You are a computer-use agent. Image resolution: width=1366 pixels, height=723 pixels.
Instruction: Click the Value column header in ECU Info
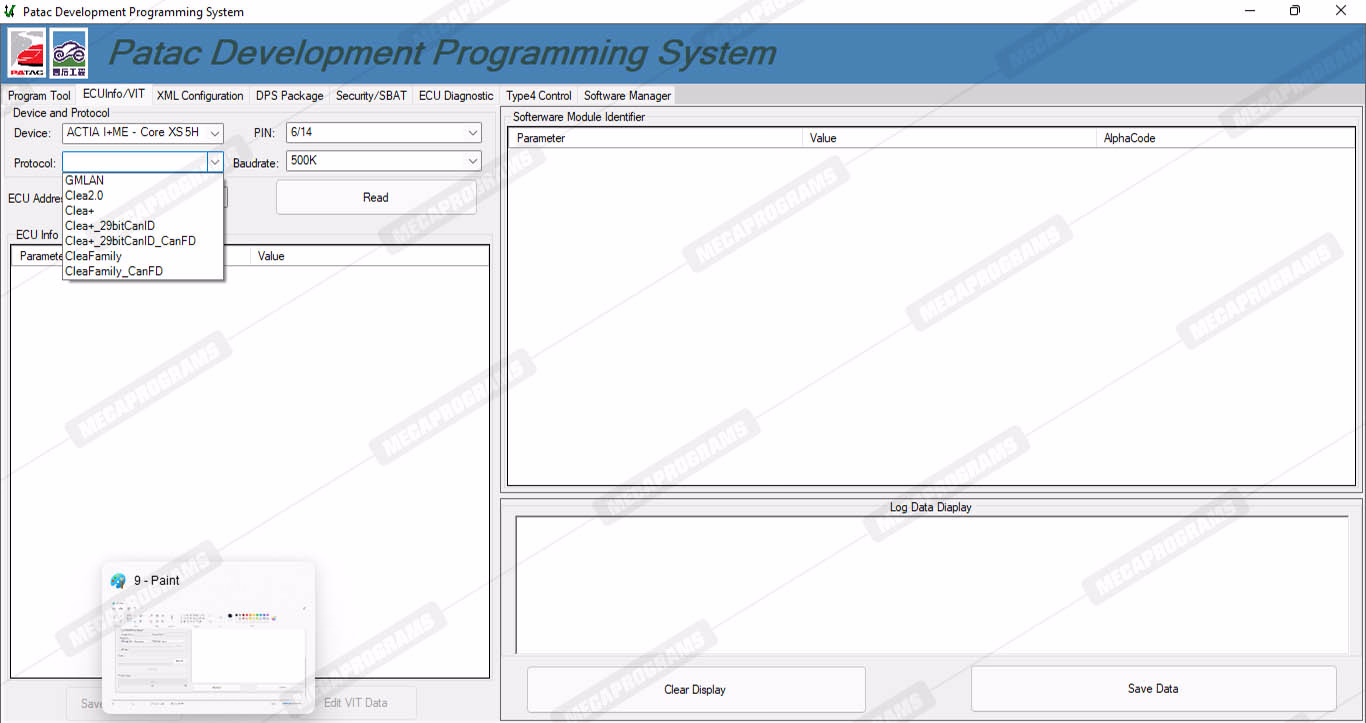point(369,256)
